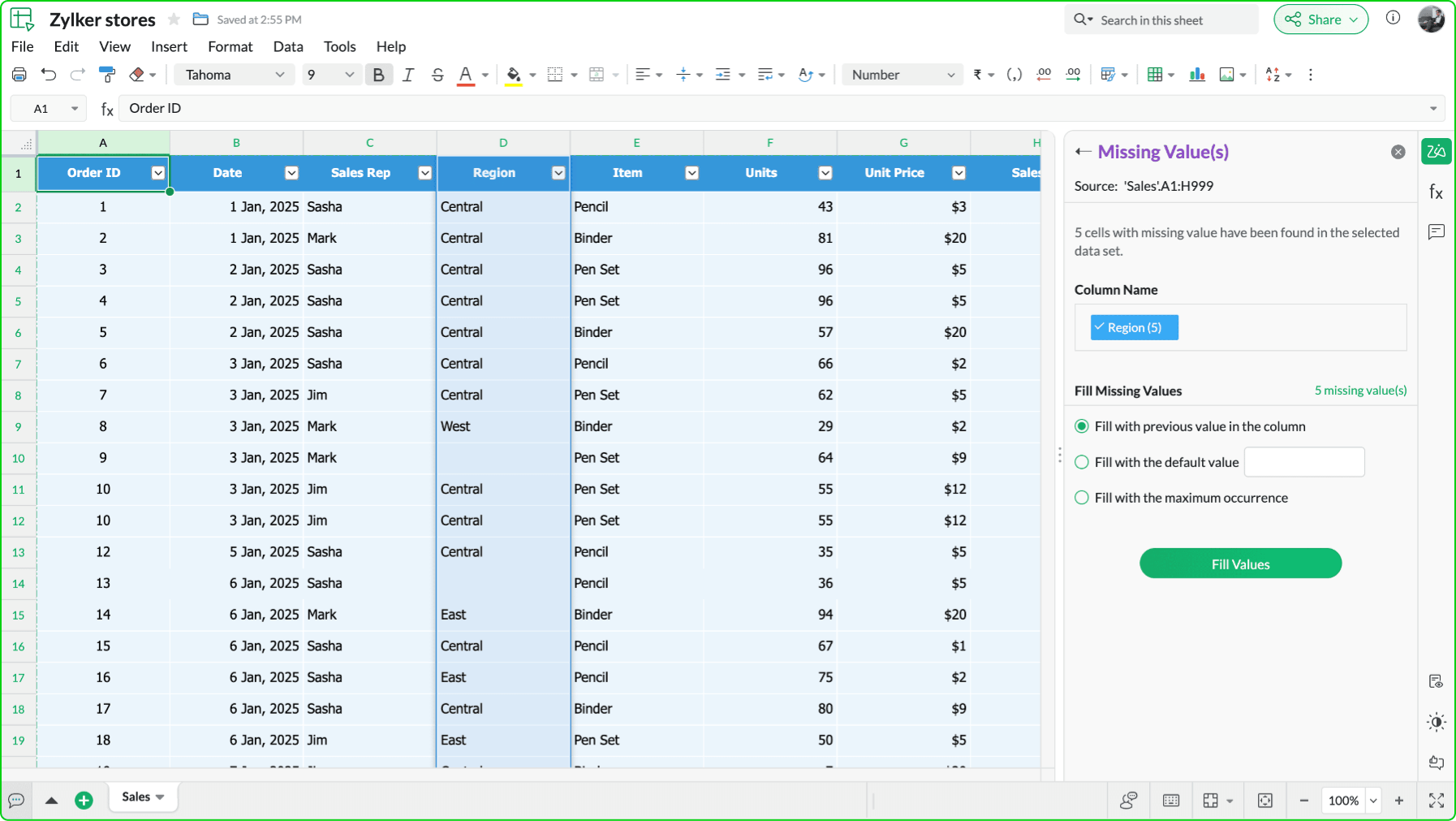The width and height of the screenshot is (1456, 821).
Task: Toggle bold formatting in the toolbar
Action: pos(378,74)
